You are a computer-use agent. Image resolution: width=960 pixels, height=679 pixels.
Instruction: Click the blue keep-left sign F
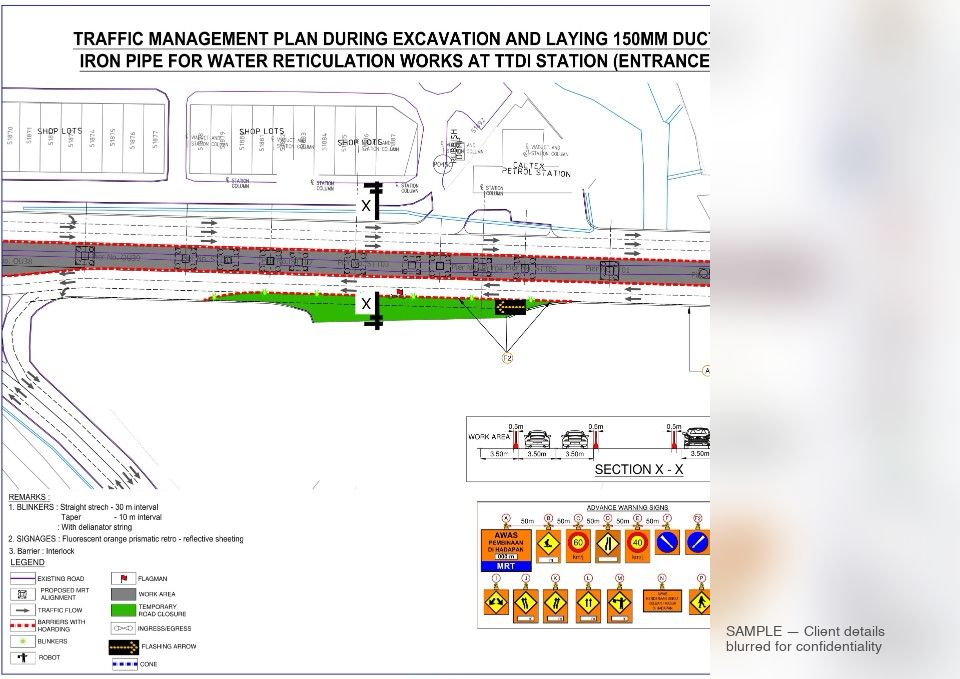(667, 543)
